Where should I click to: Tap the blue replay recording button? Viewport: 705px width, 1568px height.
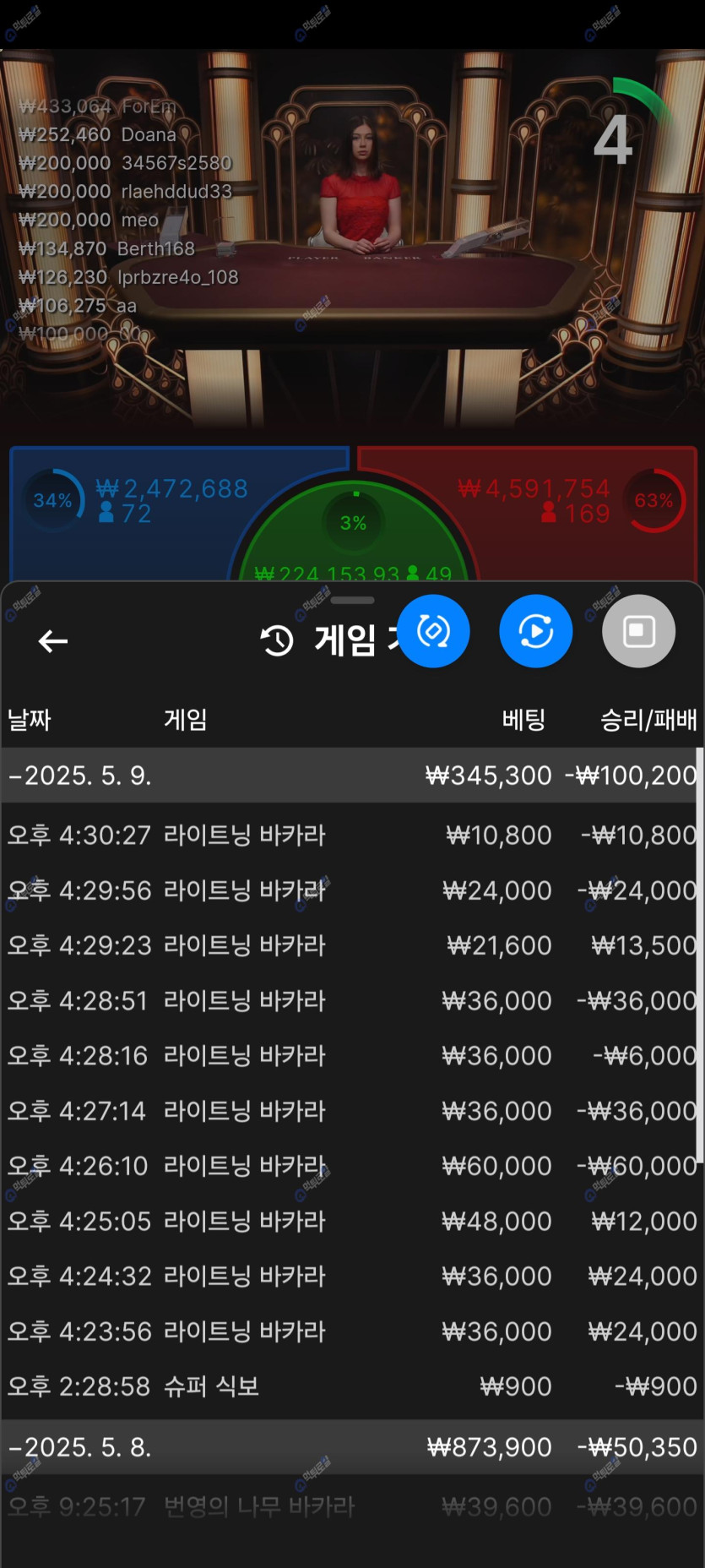tap(535, 631)
